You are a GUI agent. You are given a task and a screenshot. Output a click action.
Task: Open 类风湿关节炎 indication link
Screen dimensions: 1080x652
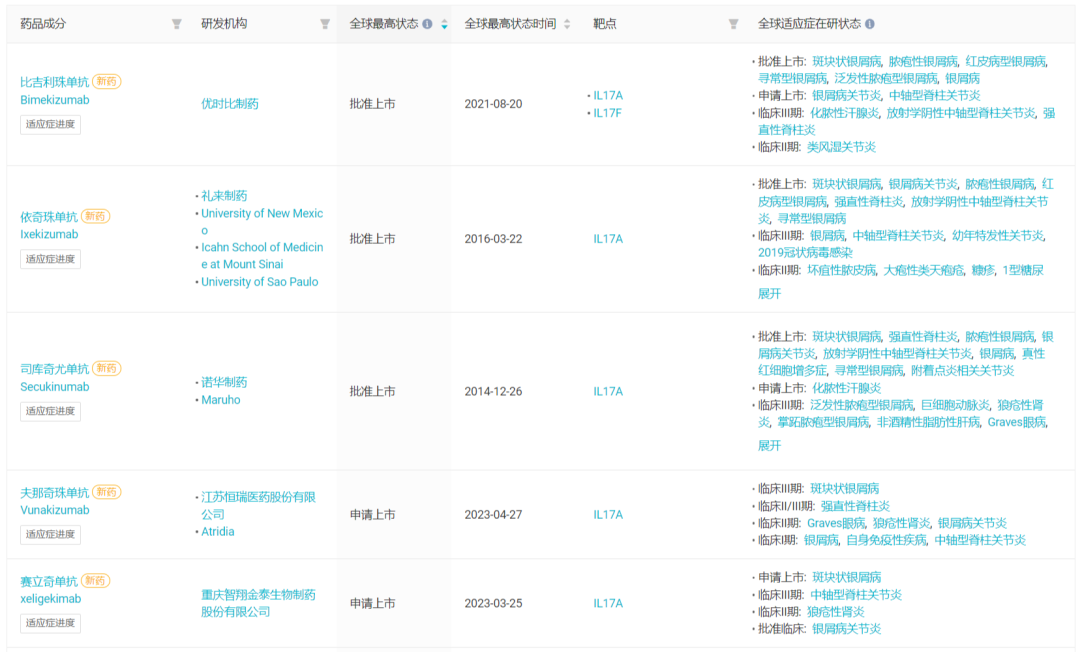841,147
